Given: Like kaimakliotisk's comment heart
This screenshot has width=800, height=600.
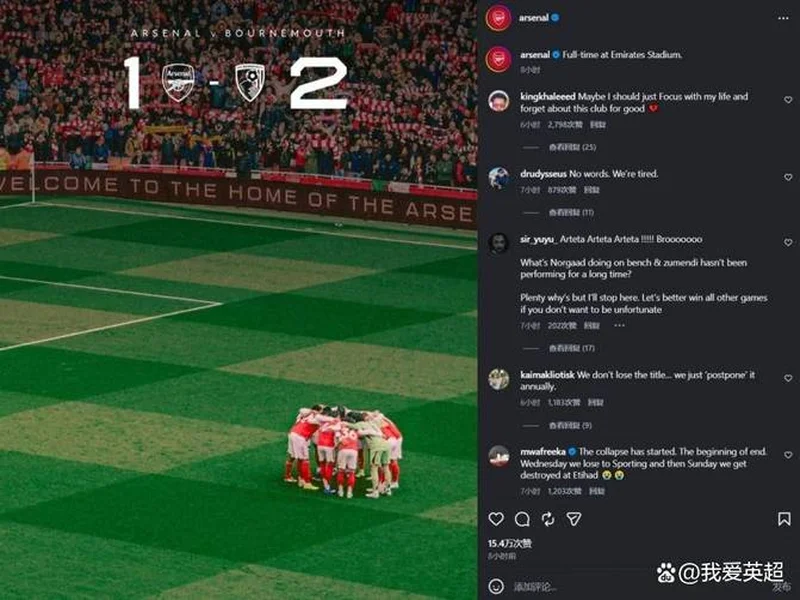Looking at the screenshot, I should [x=788, y=378].
